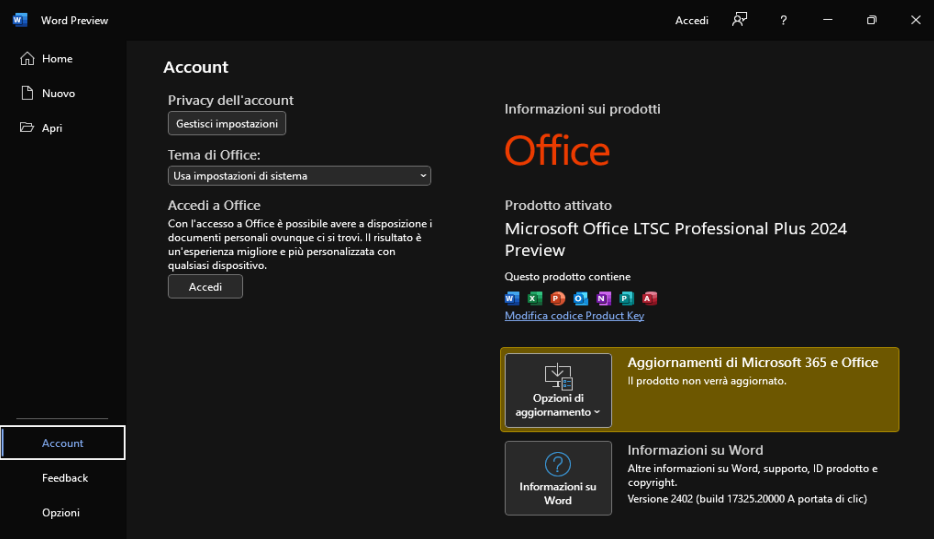This screenshot has height=539, width=934.
Task: Expand the Tema di Office dropdown
Action: tap(299, 176)
